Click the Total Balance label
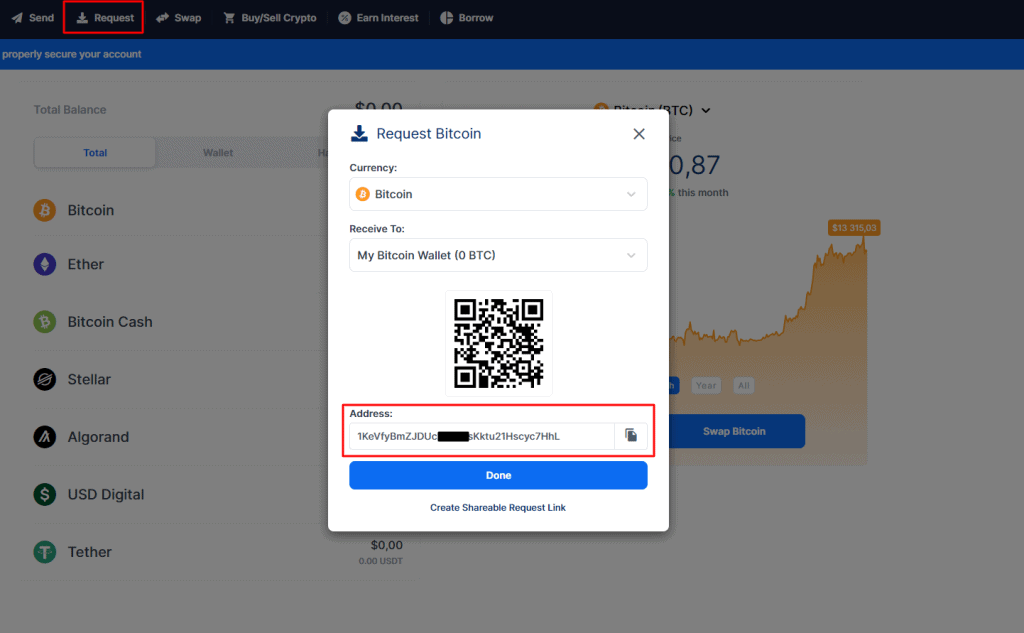The height and width of the screenshot is (633, 1024). click(70, 110)
